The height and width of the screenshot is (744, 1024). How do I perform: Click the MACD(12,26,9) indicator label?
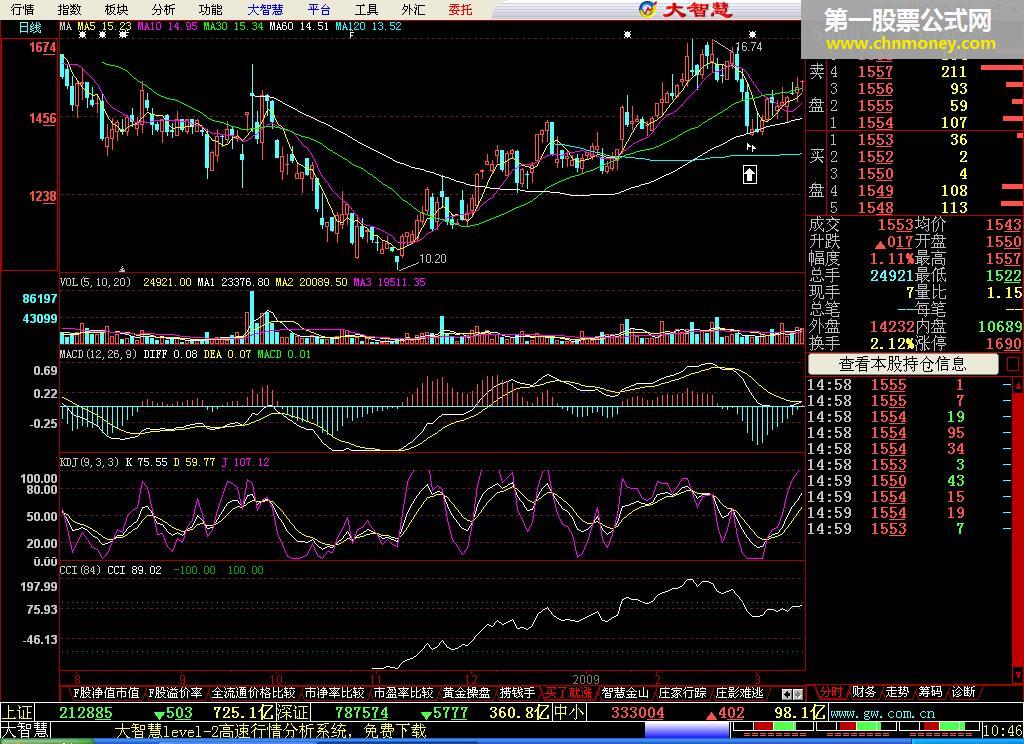pos(98,354)
